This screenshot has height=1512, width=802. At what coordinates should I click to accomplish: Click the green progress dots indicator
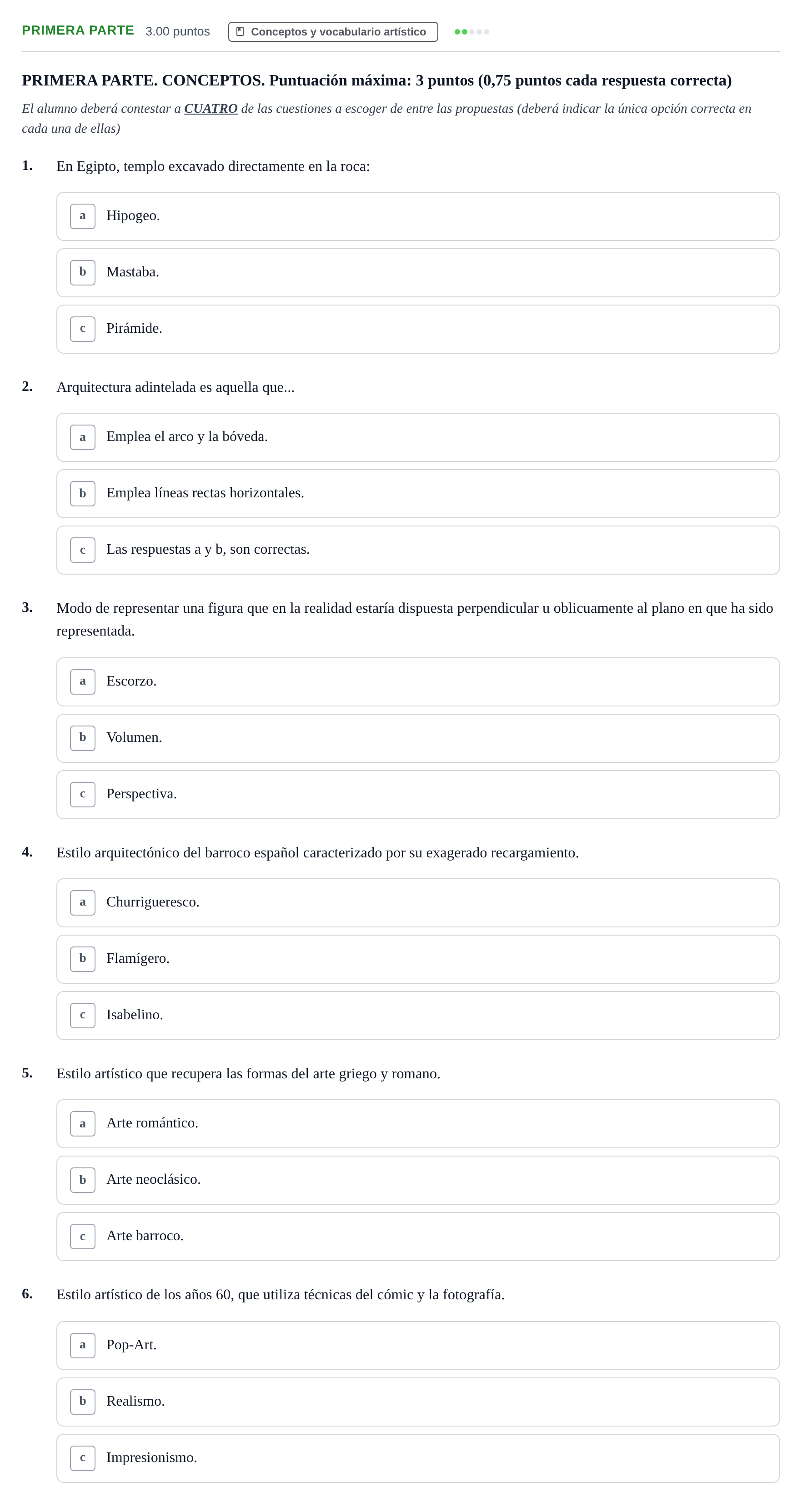click(471, 32)
